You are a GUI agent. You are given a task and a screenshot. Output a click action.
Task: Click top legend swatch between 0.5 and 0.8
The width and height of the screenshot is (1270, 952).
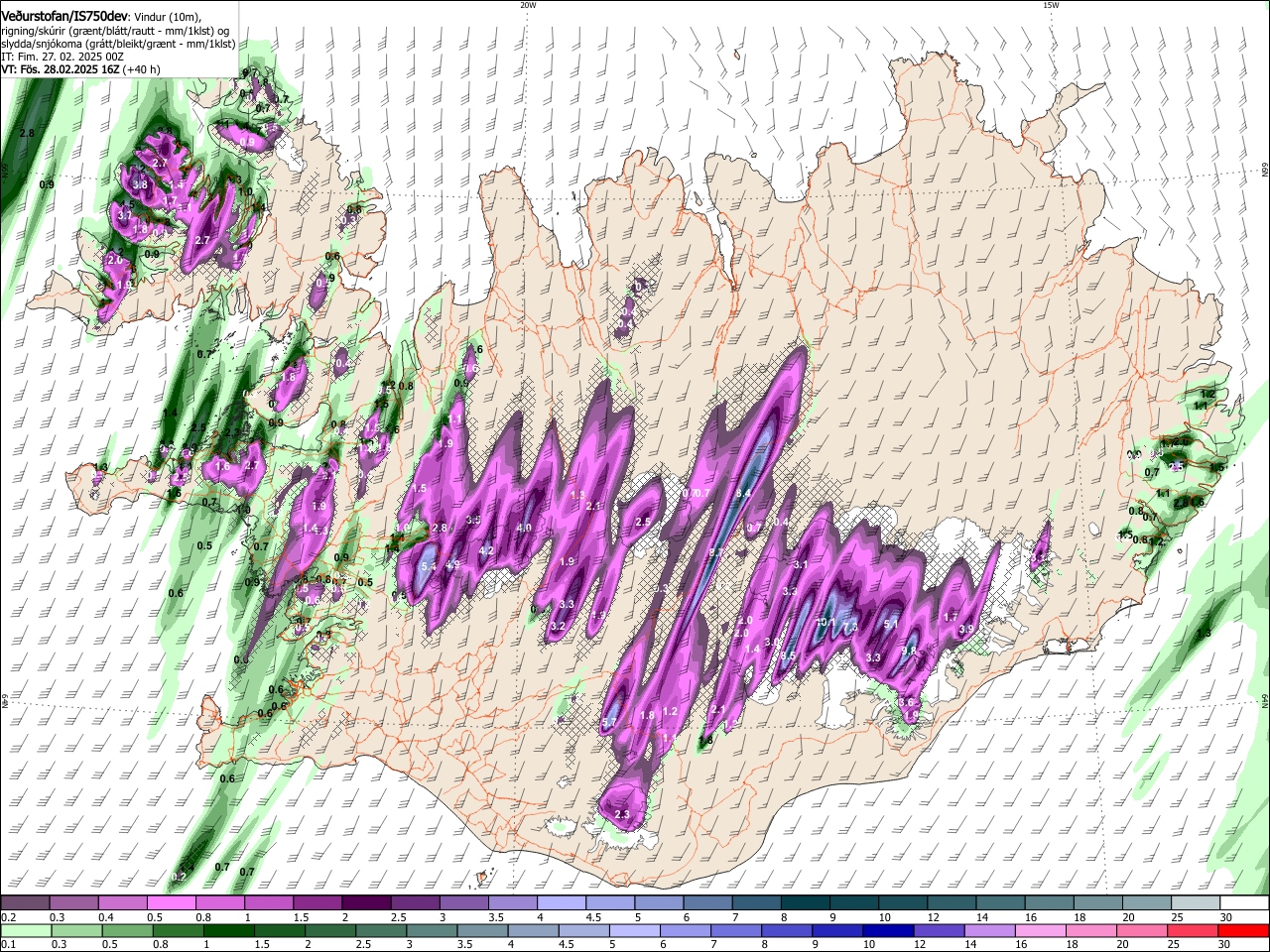tap(172, 903)
